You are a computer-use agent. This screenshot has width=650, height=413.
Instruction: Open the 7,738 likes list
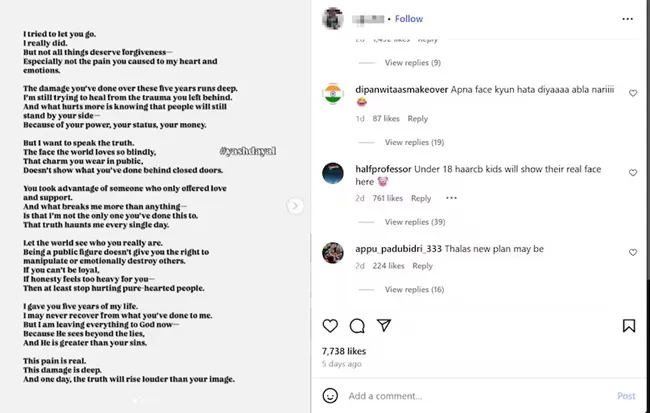click(x=344, y=351)
